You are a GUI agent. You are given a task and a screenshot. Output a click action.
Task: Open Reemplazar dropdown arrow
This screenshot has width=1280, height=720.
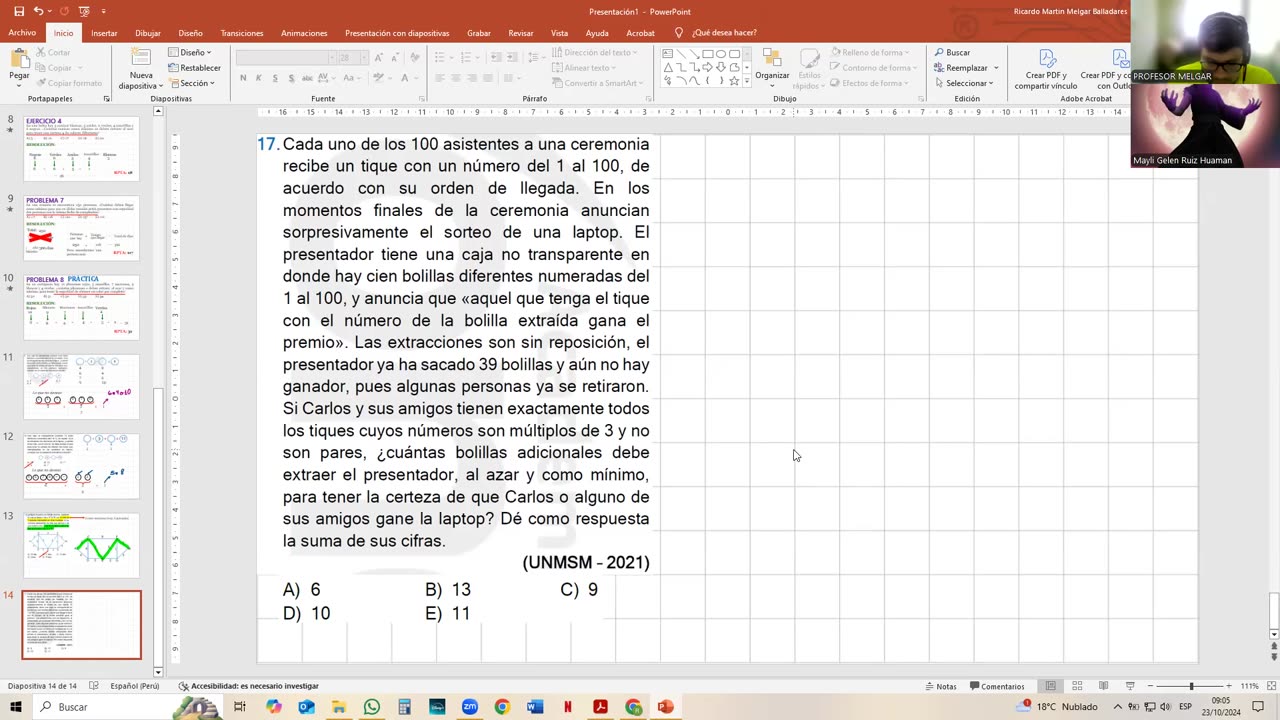[x=996, y=68]
